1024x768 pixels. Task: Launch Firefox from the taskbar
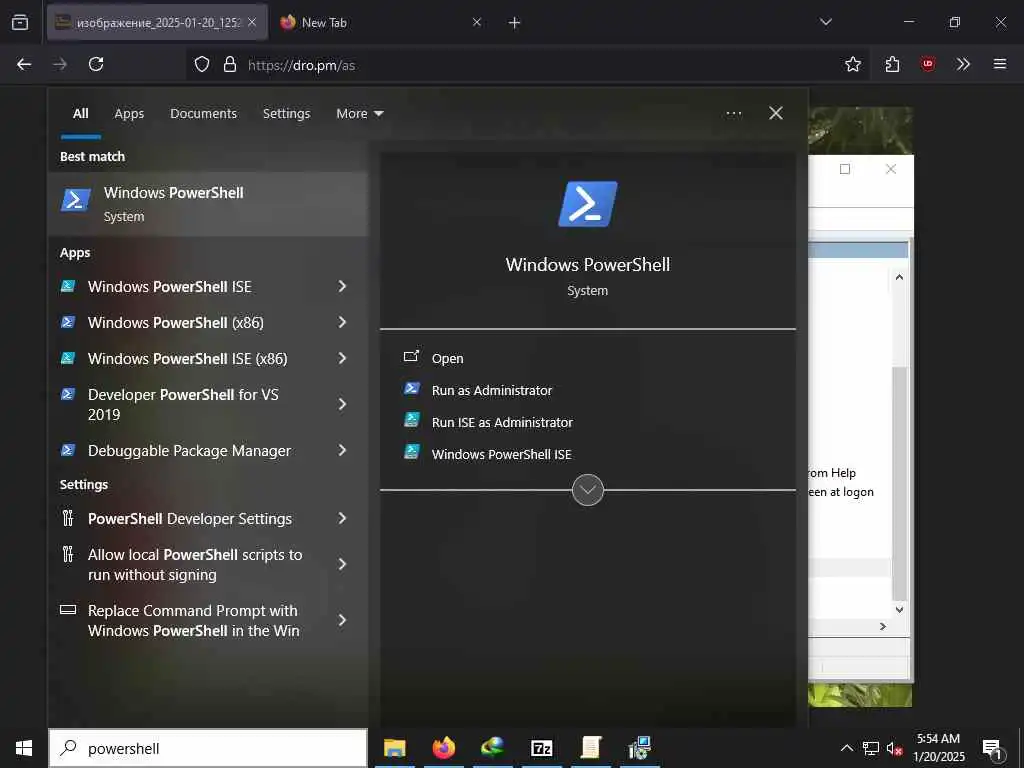click(443, 748)
